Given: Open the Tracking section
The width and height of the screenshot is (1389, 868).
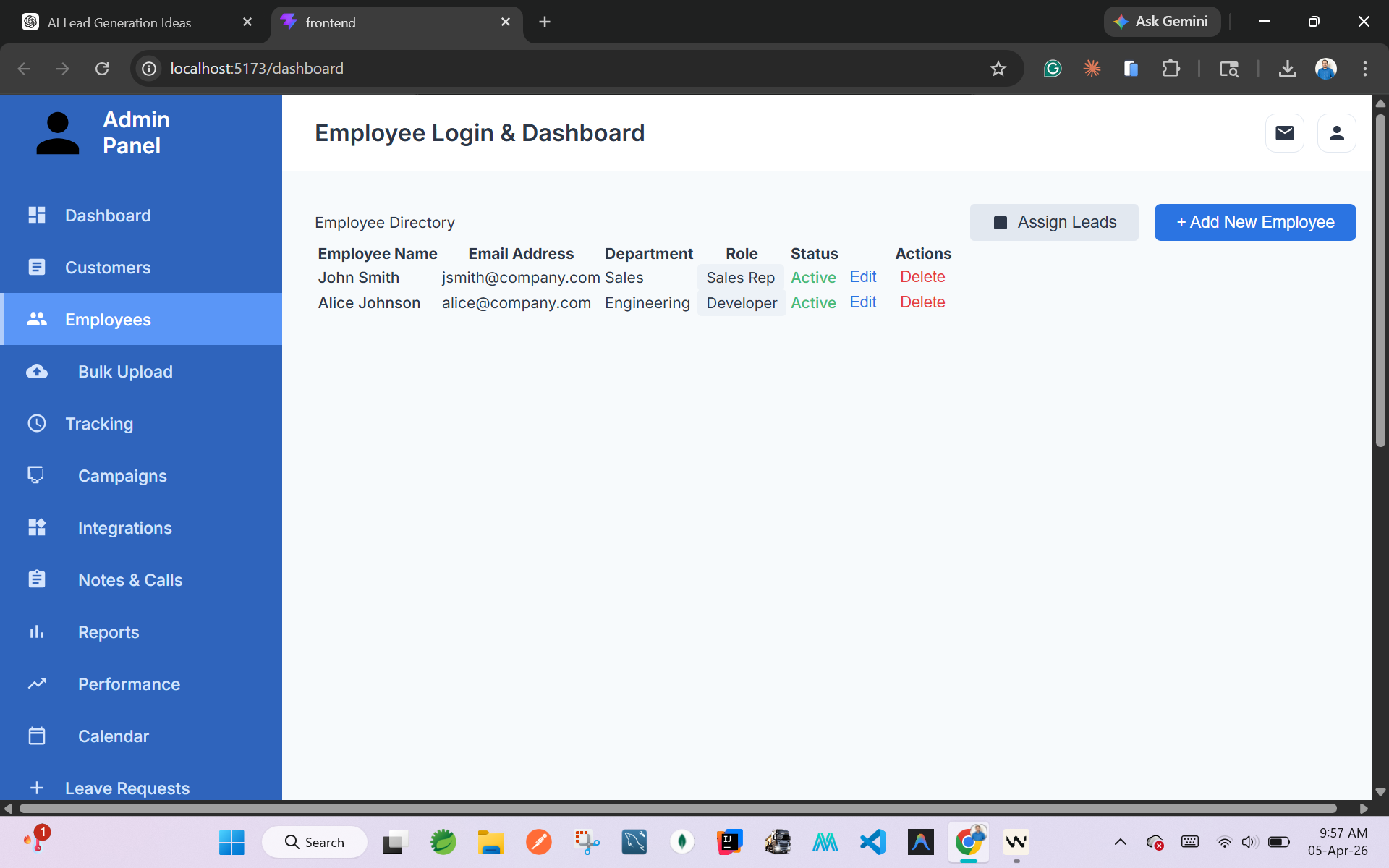Looking at the screenshot, I should click(x=141, y=424).
